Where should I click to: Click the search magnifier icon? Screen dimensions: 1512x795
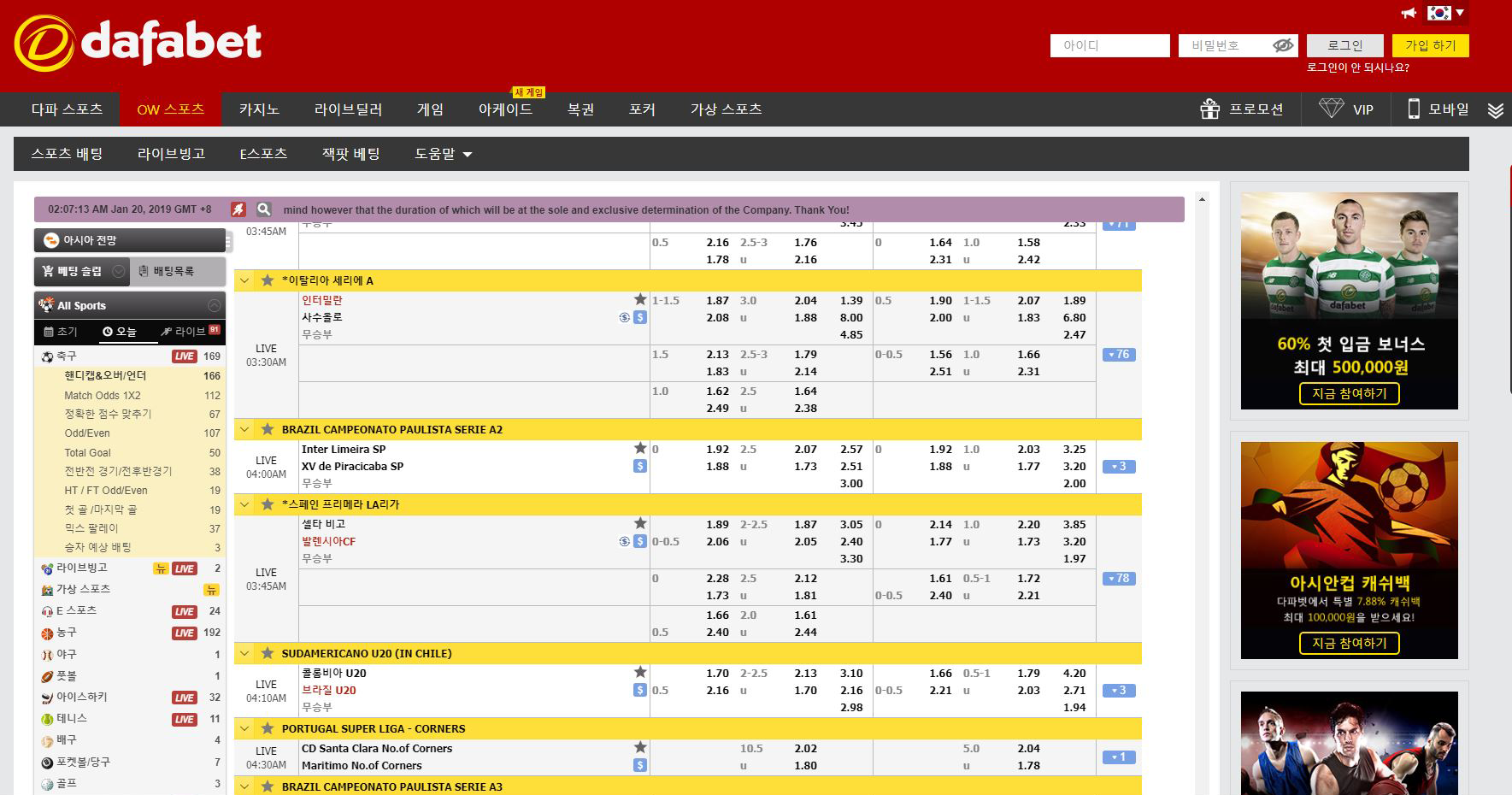click(x=264, y=209)
